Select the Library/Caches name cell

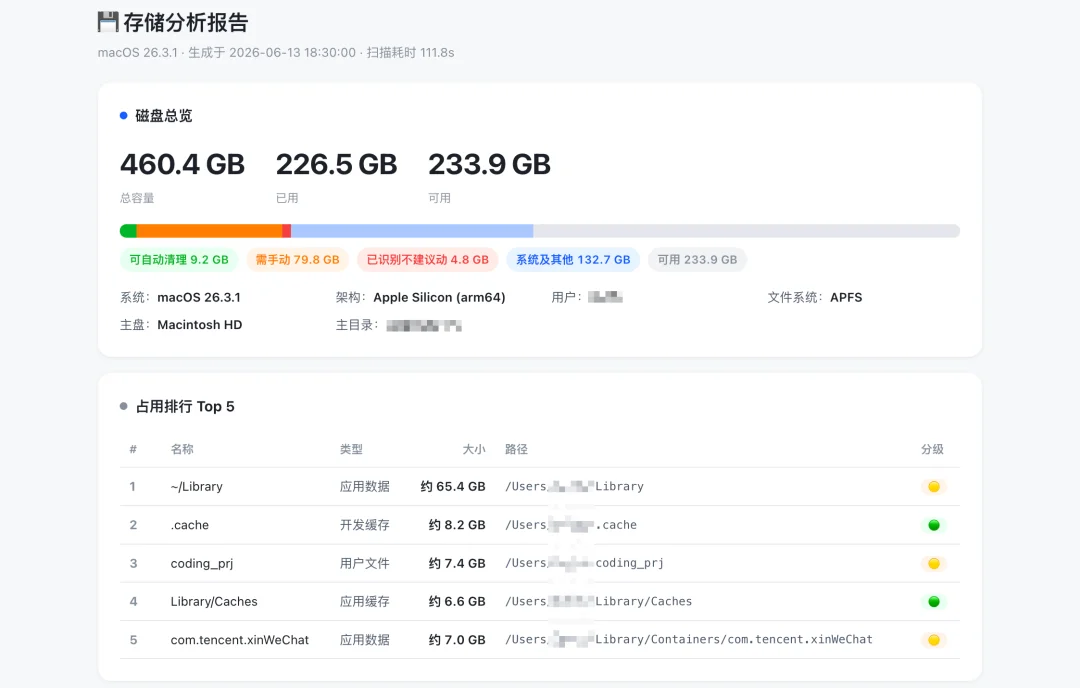point(214,602)
